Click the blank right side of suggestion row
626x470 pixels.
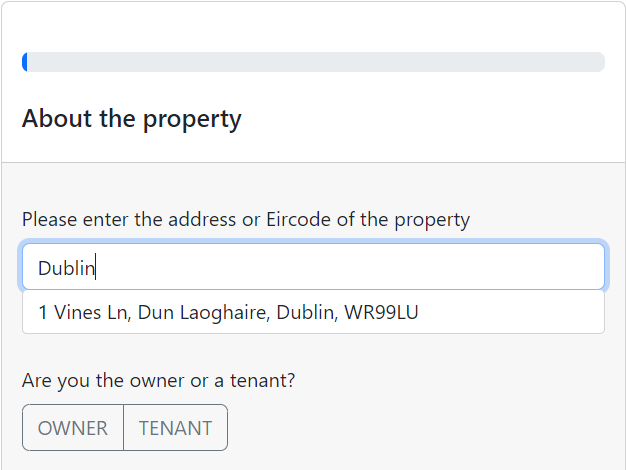pos(520,313)
